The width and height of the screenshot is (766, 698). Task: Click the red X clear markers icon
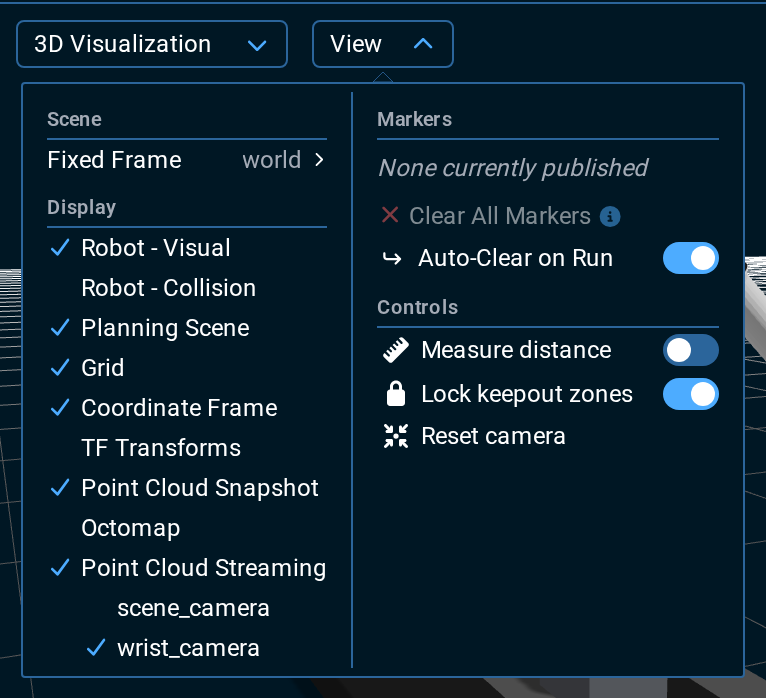click(390, 215)
